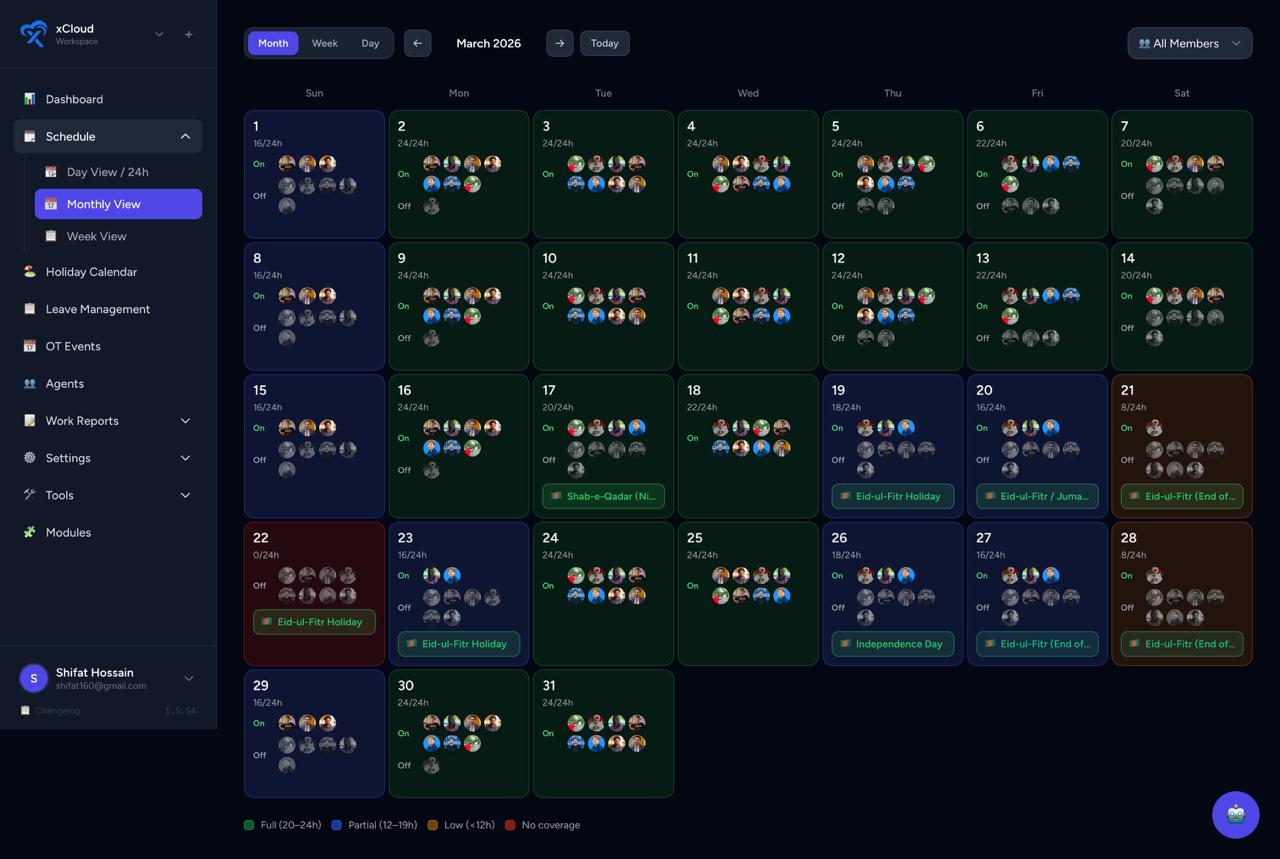
Task: Click the xCloud workspace logo
Action: [33, 34]
